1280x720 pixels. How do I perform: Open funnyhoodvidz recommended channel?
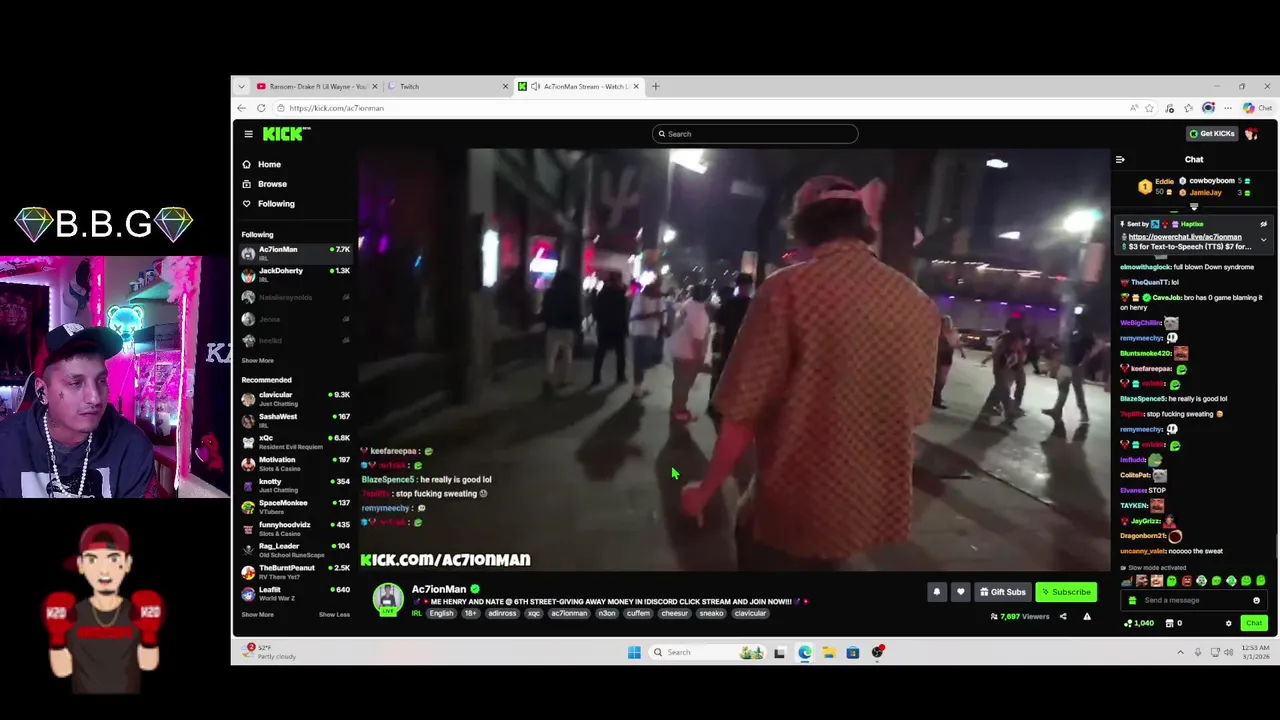click(x=295, y=528)
